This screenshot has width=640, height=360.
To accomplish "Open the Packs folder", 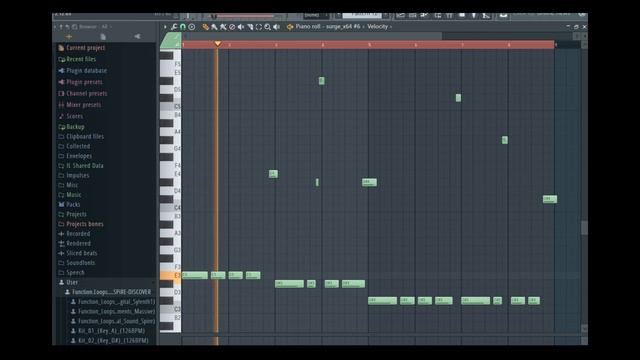I will 73,204.
